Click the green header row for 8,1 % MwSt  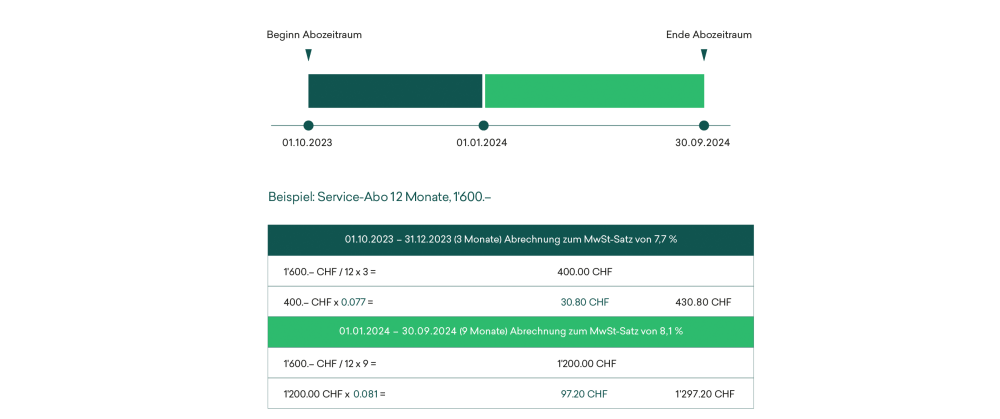pos(510,331)
